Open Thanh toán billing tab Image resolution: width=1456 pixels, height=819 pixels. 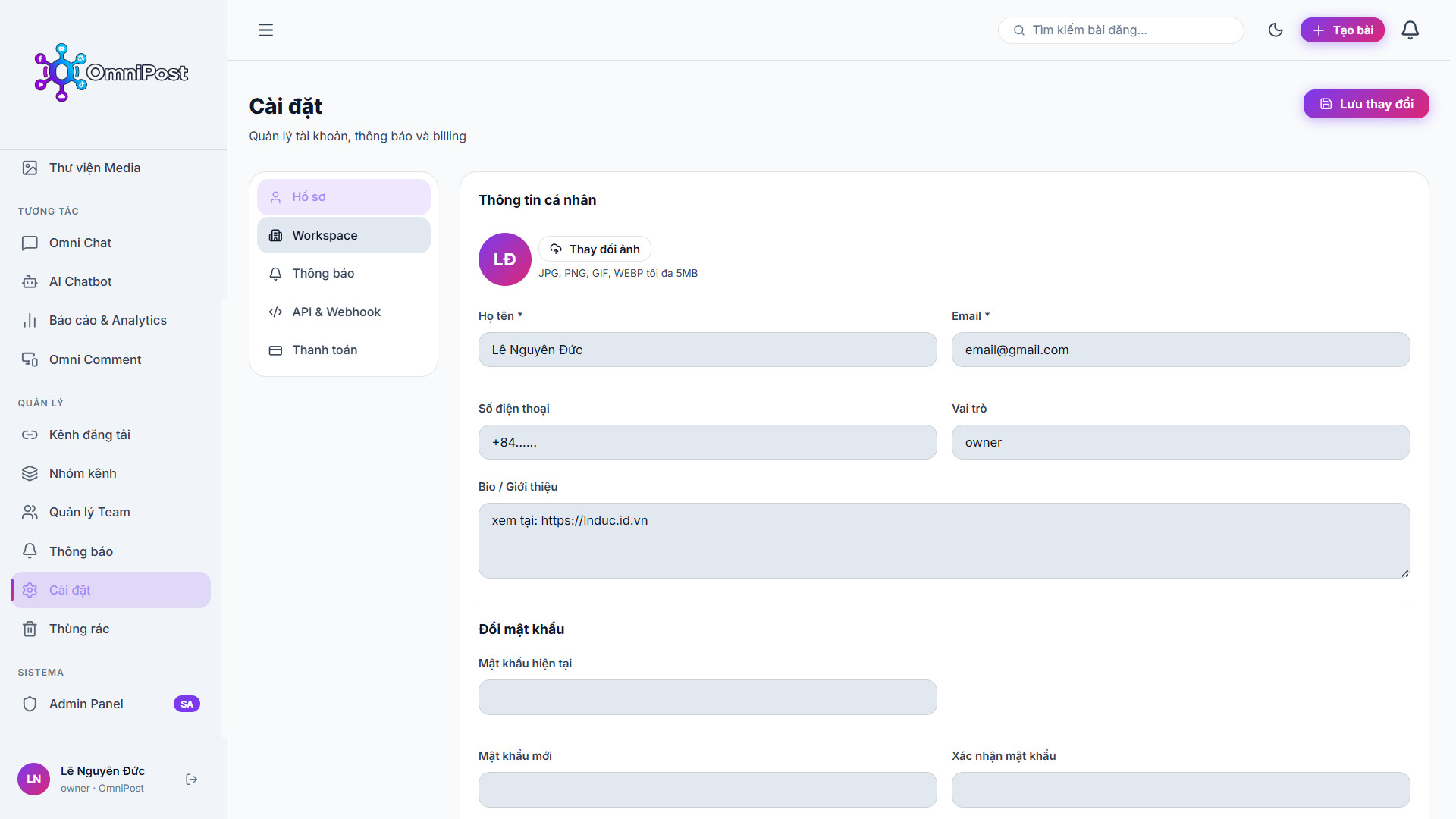[x=344, y=350]
